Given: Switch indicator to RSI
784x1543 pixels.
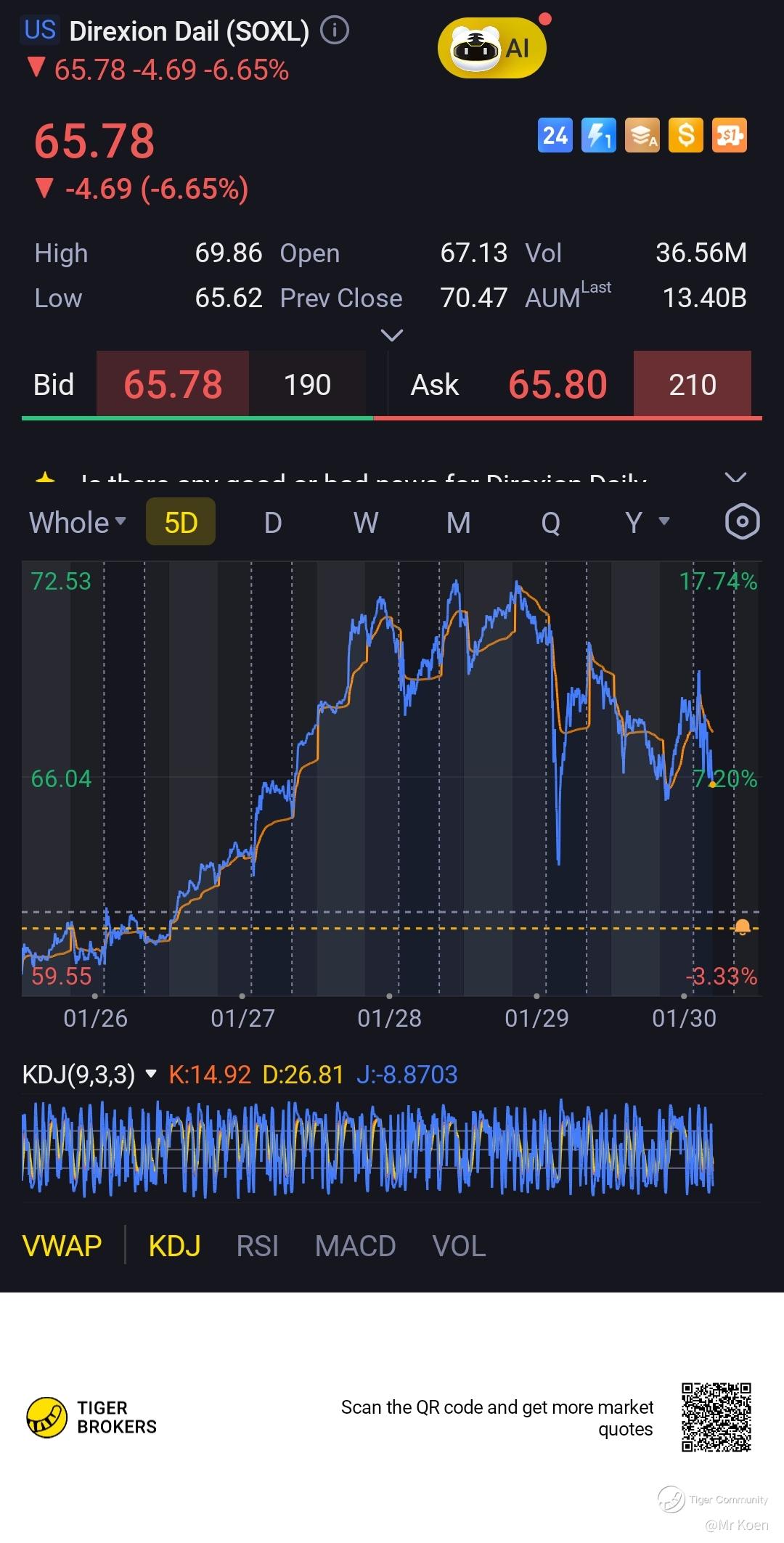Looking at the screenshot, I should (x=257, y=1246).
